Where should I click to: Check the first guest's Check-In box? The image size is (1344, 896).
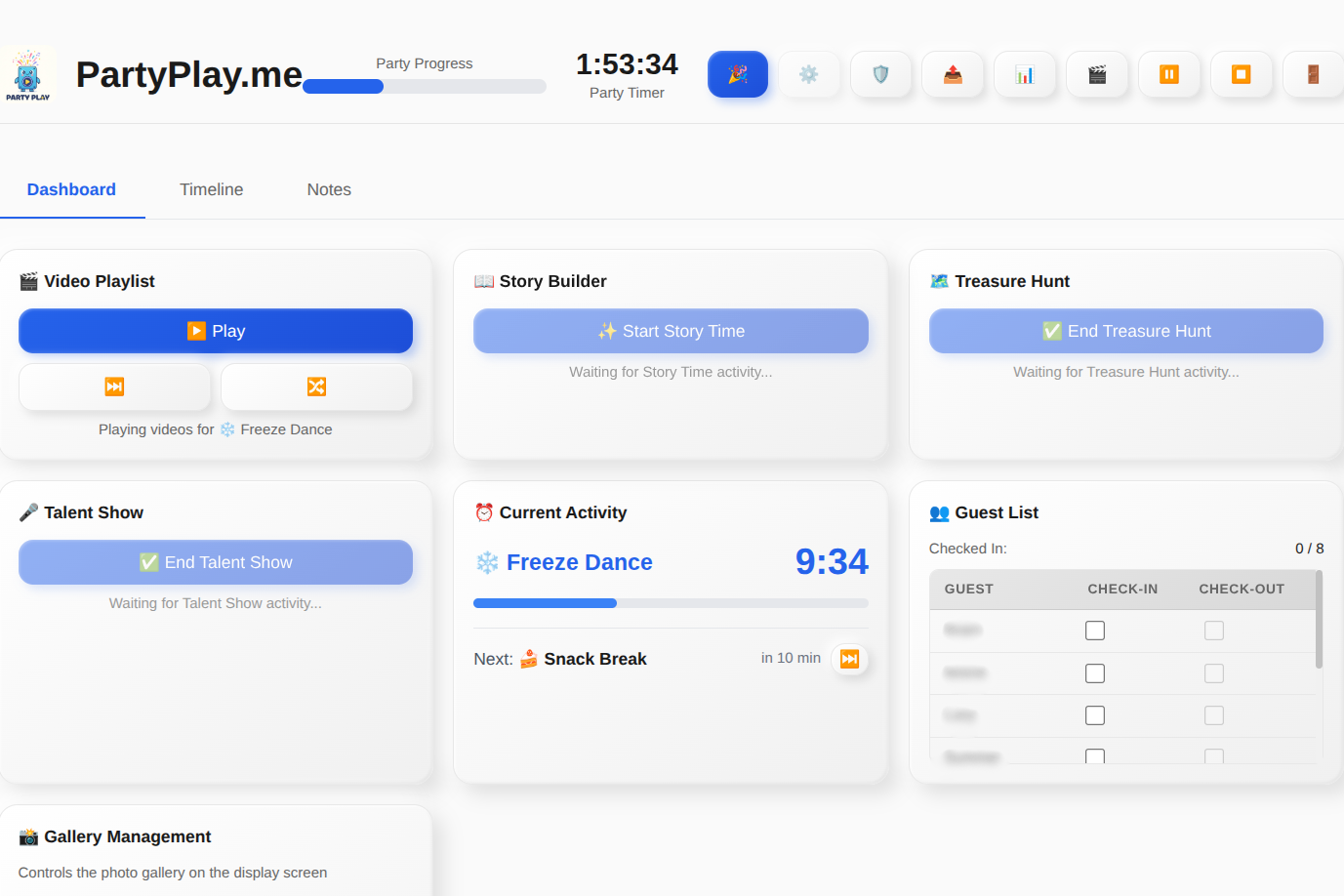(1095, 630)
